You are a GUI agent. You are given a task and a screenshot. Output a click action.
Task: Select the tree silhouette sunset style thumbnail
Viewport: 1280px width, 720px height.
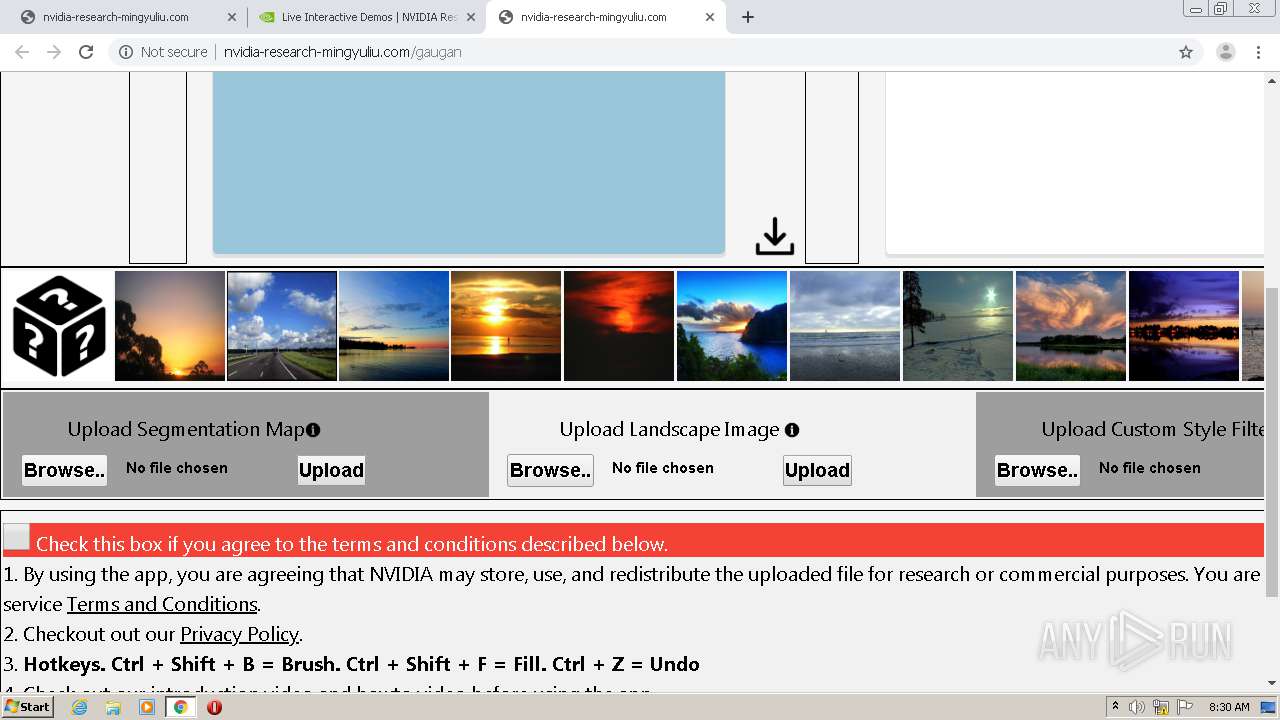(x=170, y=326)
